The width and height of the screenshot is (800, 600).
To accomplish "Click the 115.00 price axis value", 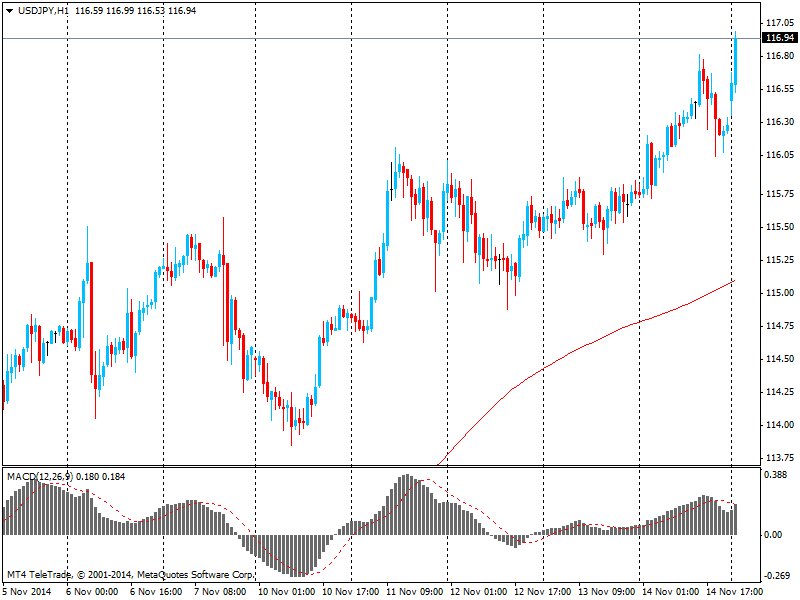I will (x=780, y=293).
